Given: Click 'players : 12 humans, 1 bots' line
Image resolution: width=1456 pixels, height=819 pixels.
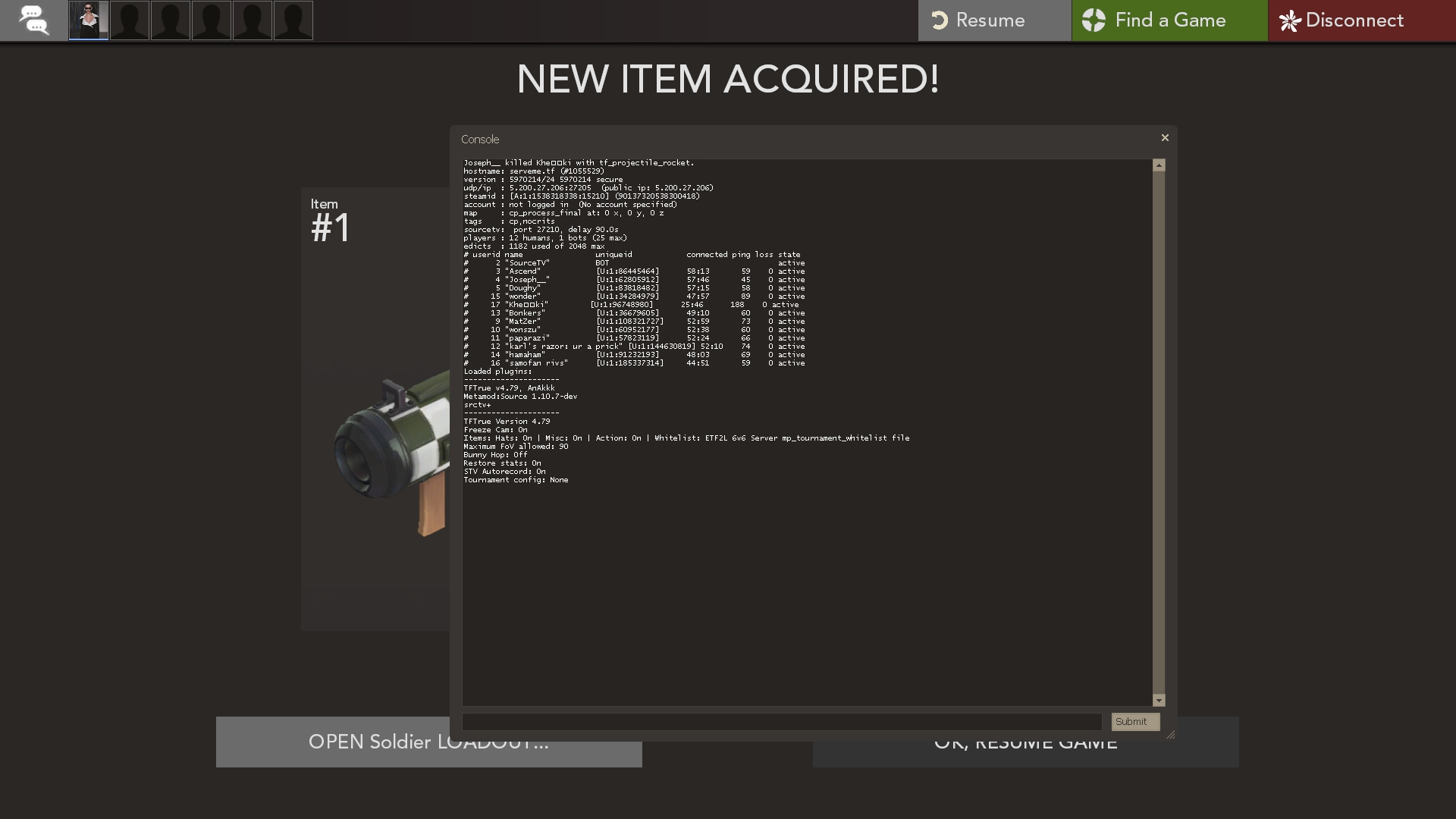Looking at the screenshot, I should [545, 238].
